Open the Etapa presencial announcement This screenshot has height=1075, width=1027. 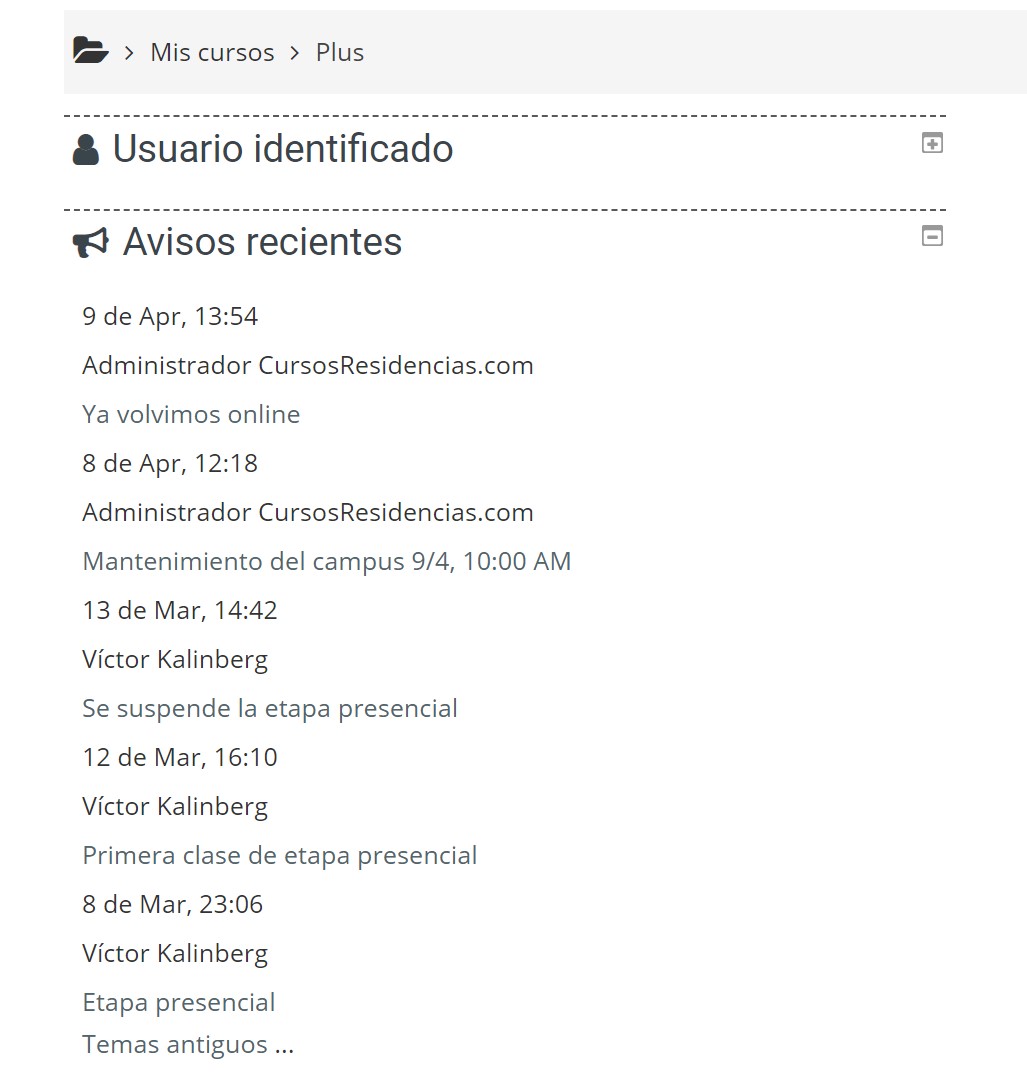click(x=178, y=1002)
